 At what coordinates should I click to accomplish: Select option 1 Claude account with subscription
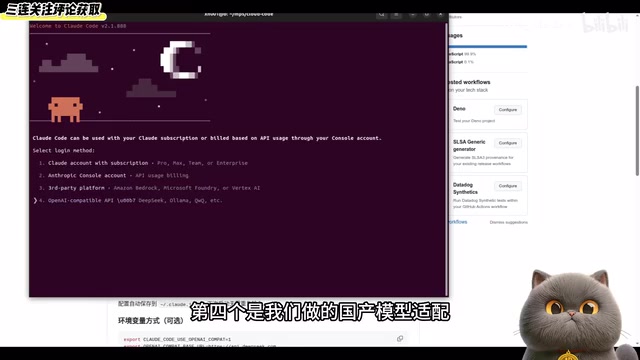(143, 163)
